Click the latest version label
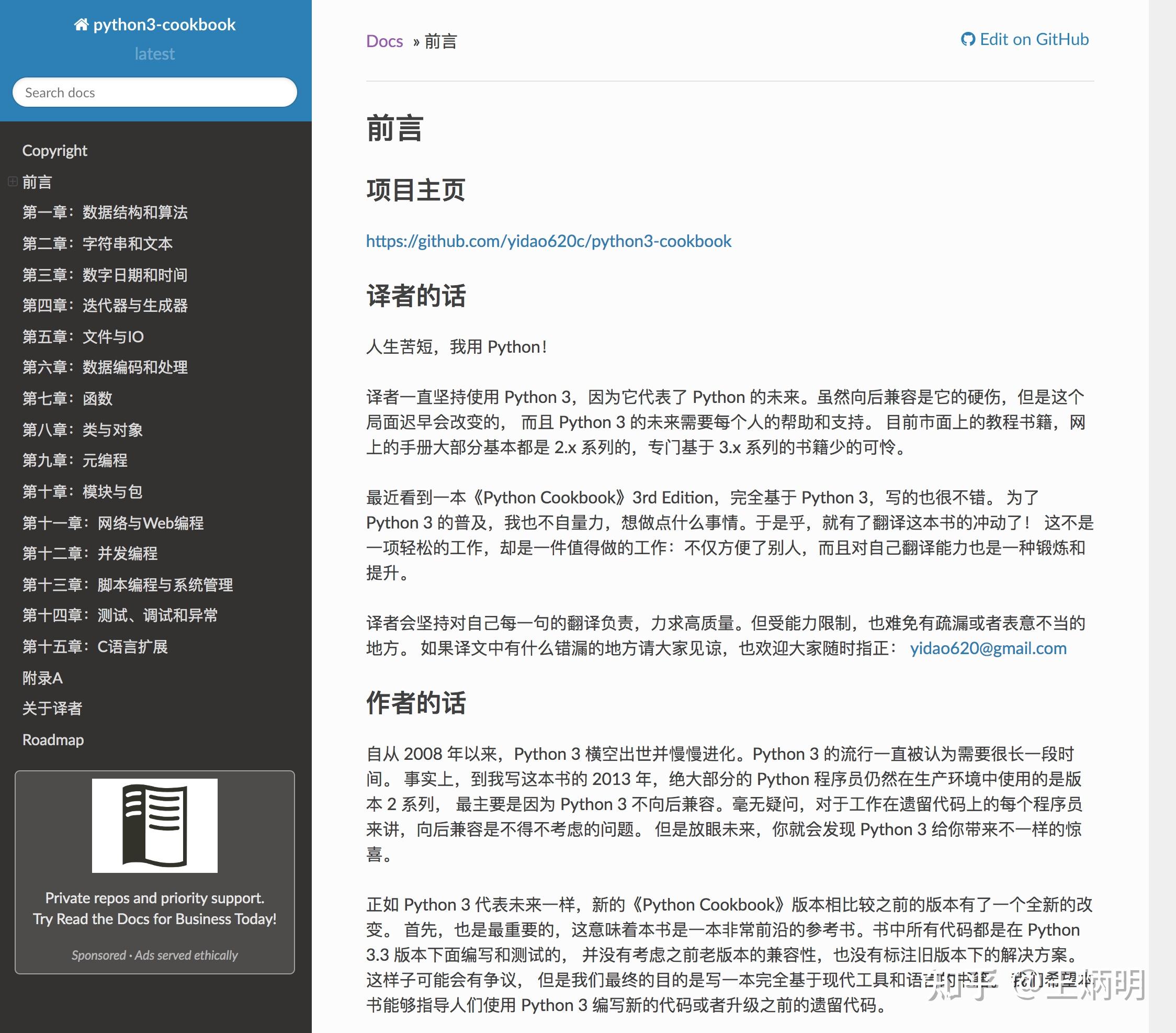1176x1033 pixels. pyautogui.click(x=154, y=53)
